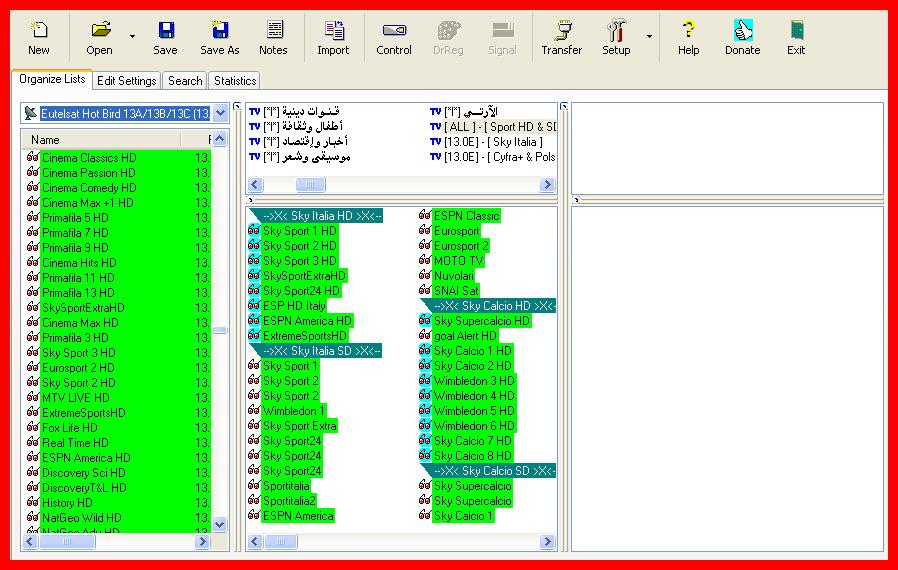Viewport: 898px width, 570px height.
Task: Click right arrow of left list horizontal scrollbar
Action: [x=202, y=541]
